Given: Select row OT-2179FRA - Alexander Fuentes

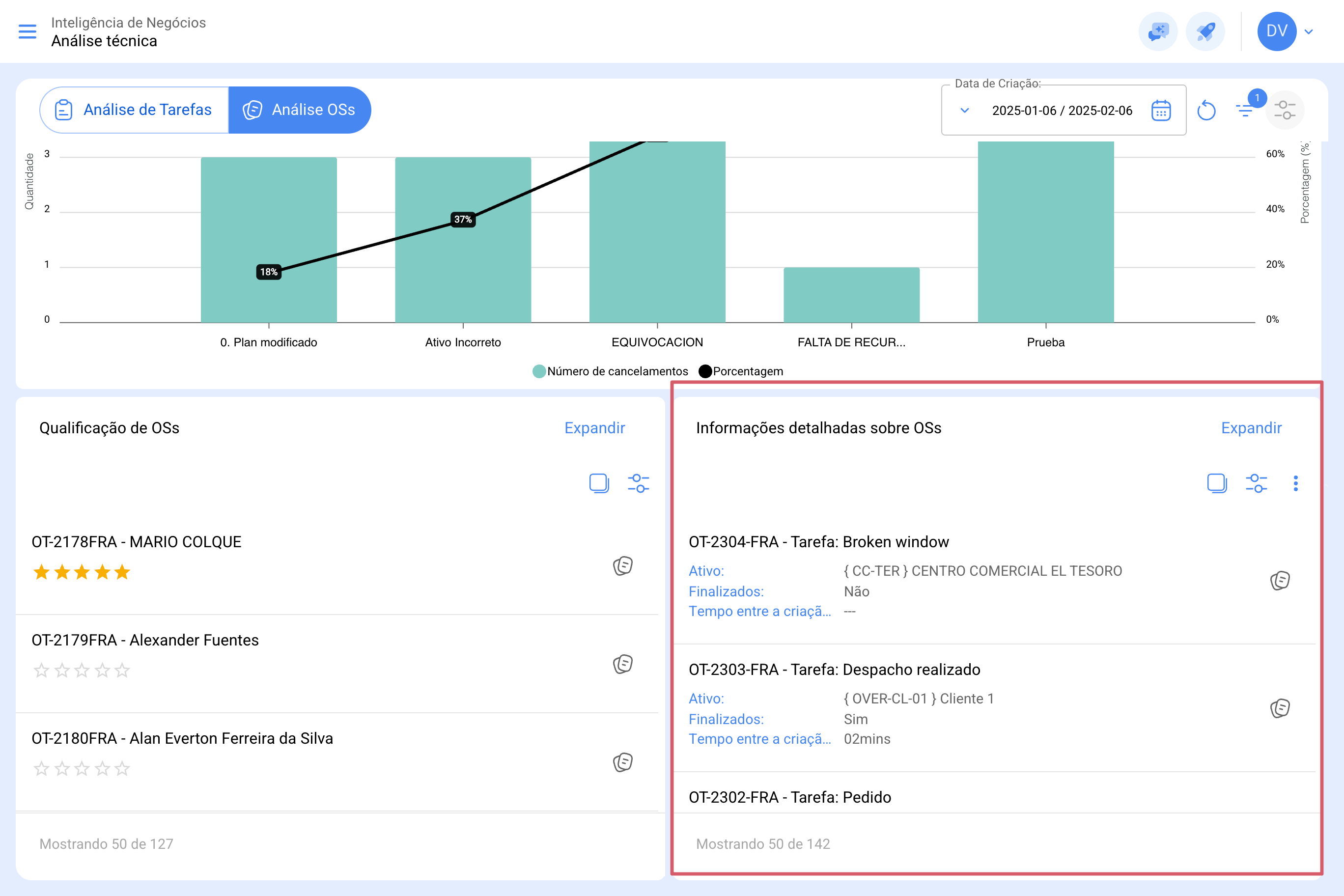Looking at the screenshot, I should coord(337,664).
